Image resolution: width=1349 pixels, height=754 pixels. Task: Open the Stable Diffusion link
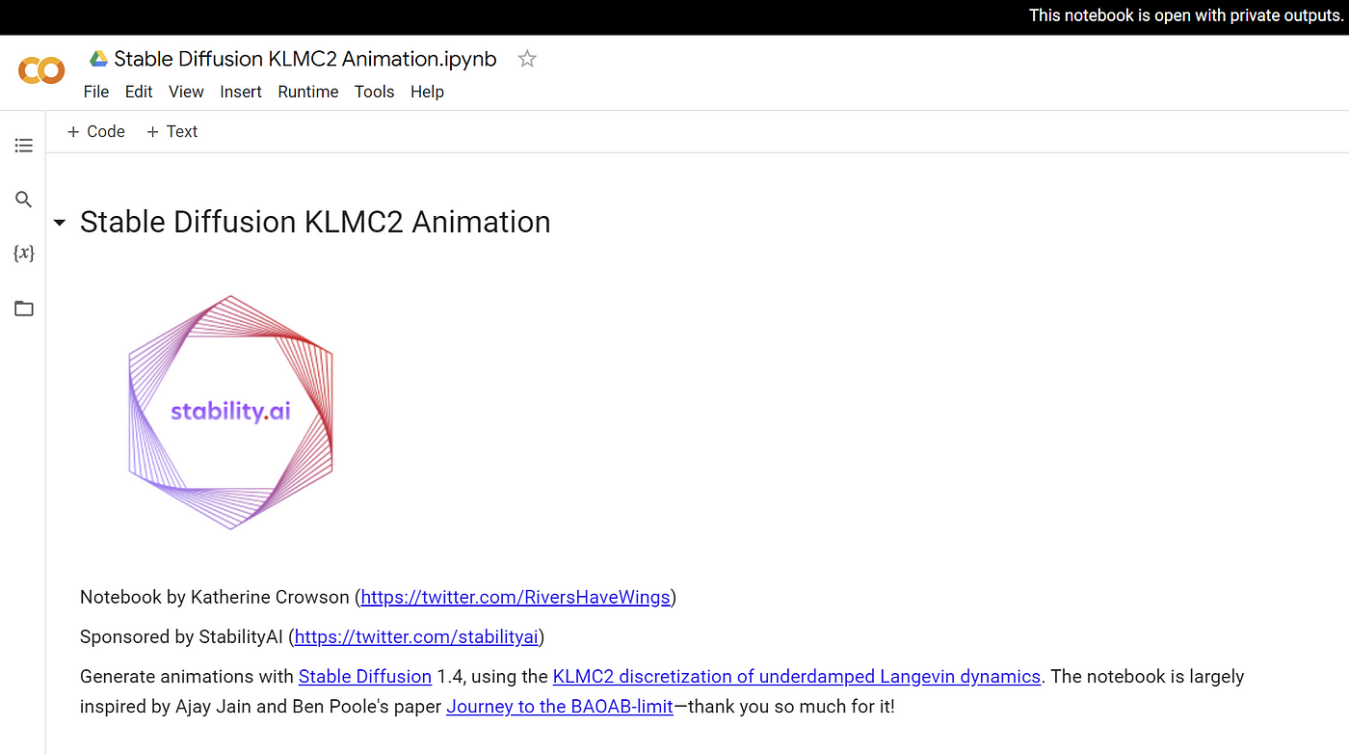[365, 677]
